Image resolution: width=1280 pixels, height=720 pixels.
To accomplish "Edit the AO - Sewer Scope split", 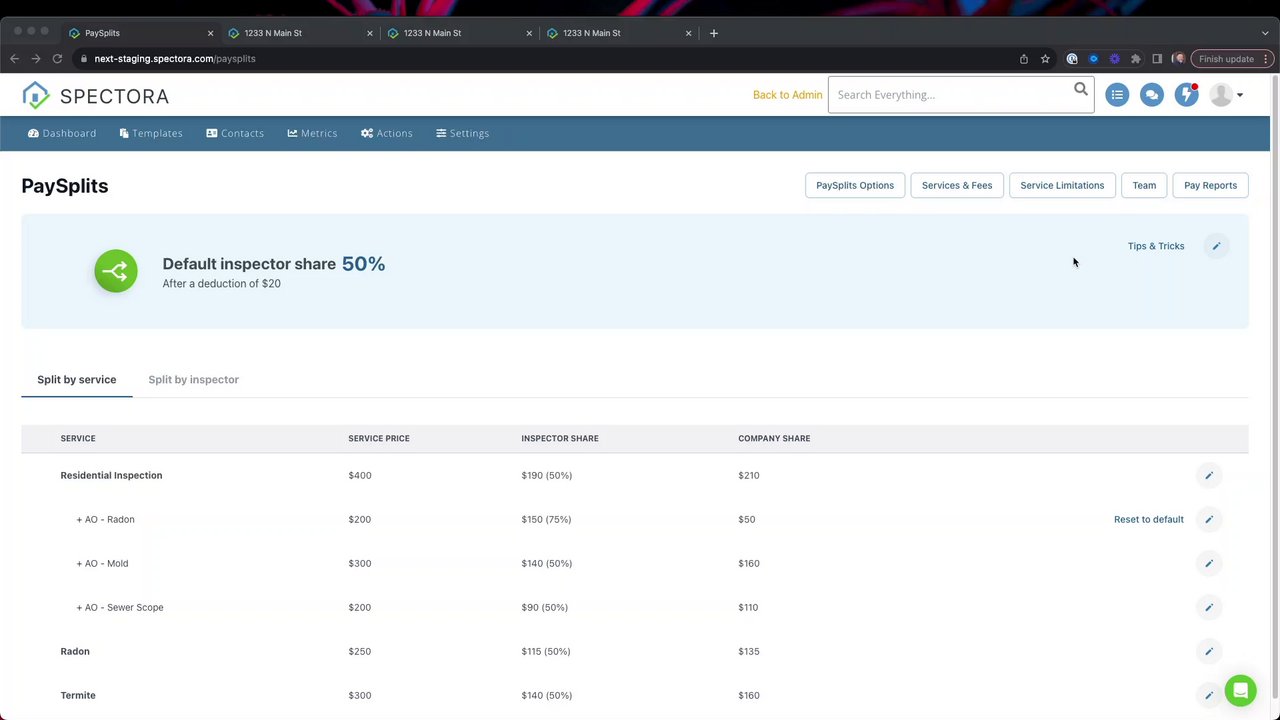I will pyautogui.click(x=1209, y=608).
